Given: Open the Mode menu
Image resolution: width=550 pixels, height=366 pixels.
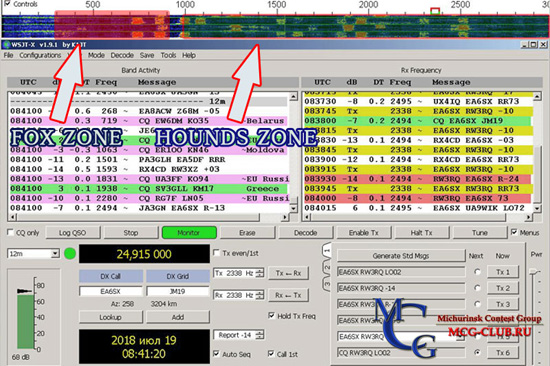Looking at the screenshot, I should click(x=96, y=55).
